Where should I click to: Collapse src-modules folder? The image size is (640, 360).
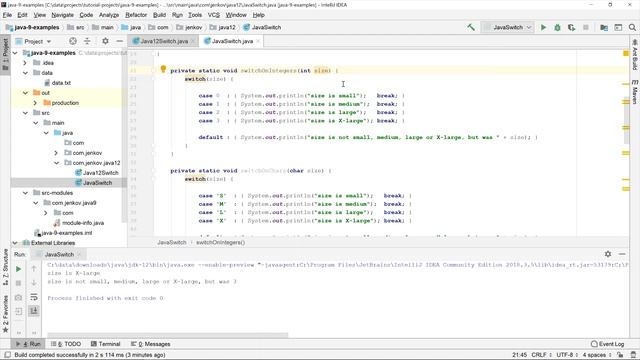point(25,193)
